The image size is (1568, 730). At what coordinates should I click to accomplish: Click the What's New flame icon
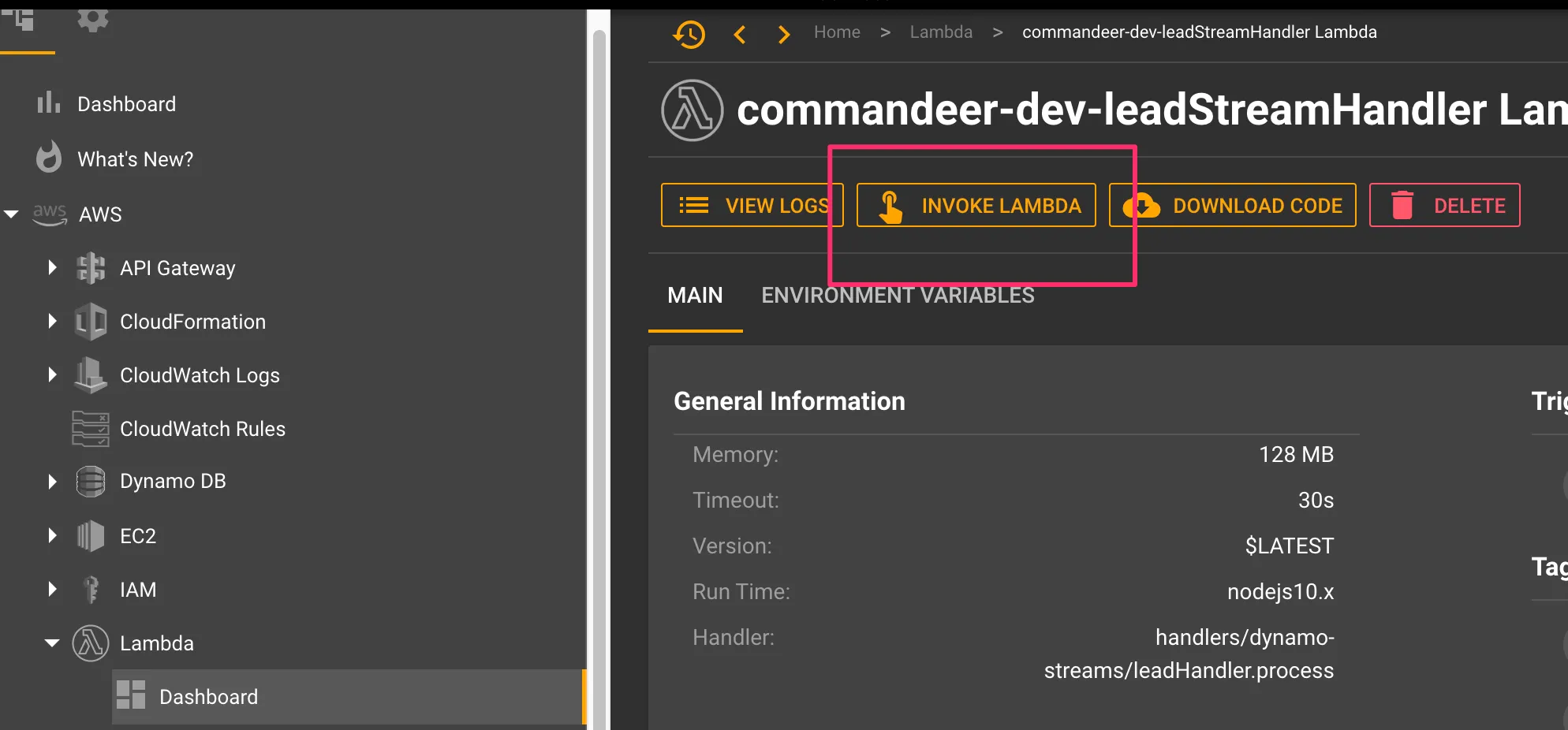pos(49,158)
